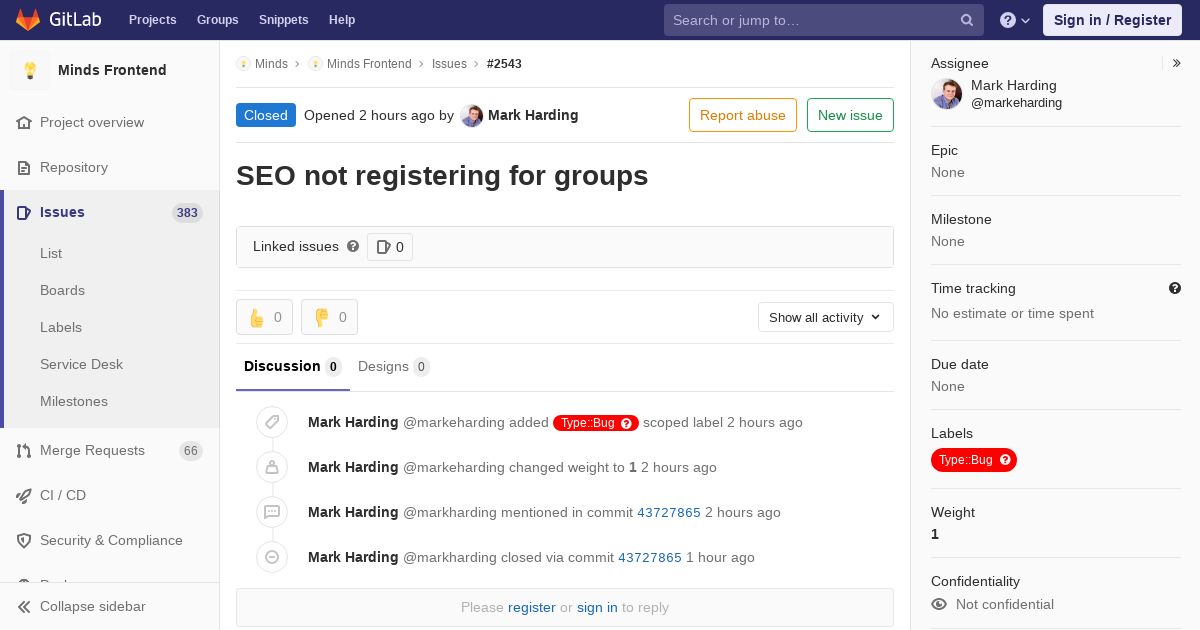1200x630 pixels.
Task: Click the Security & Compliance shield icon
Action: [24, 540]
